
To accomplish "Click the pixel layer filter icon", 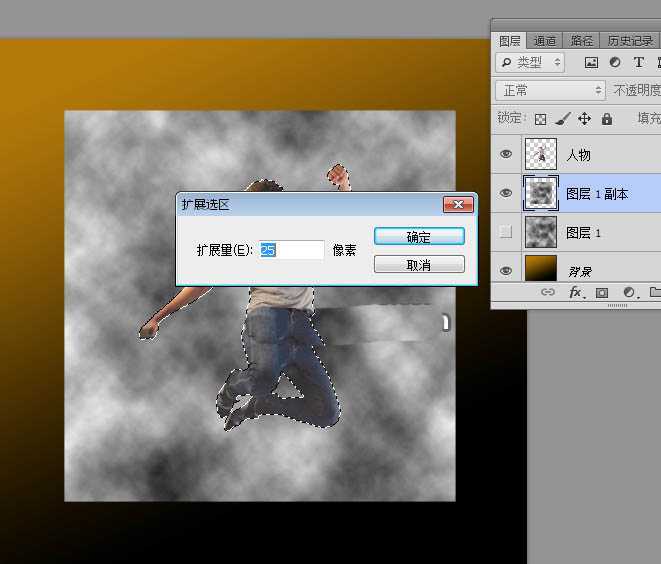I will pos(591,62).
